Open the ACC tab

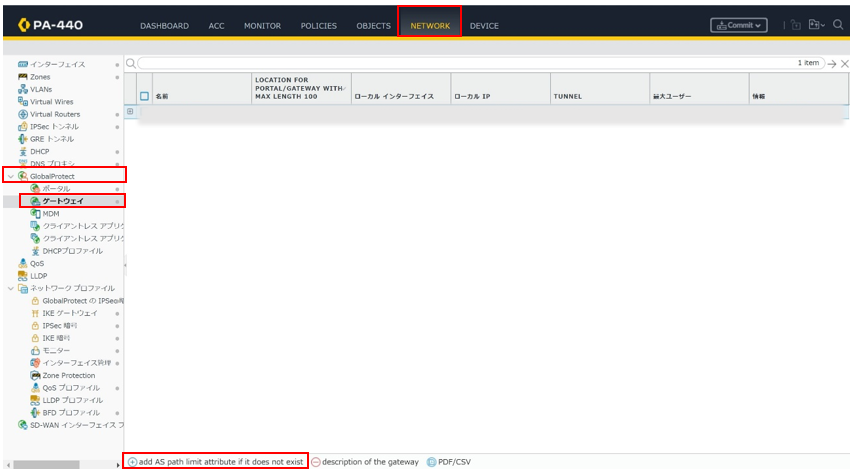click(216, 25)
